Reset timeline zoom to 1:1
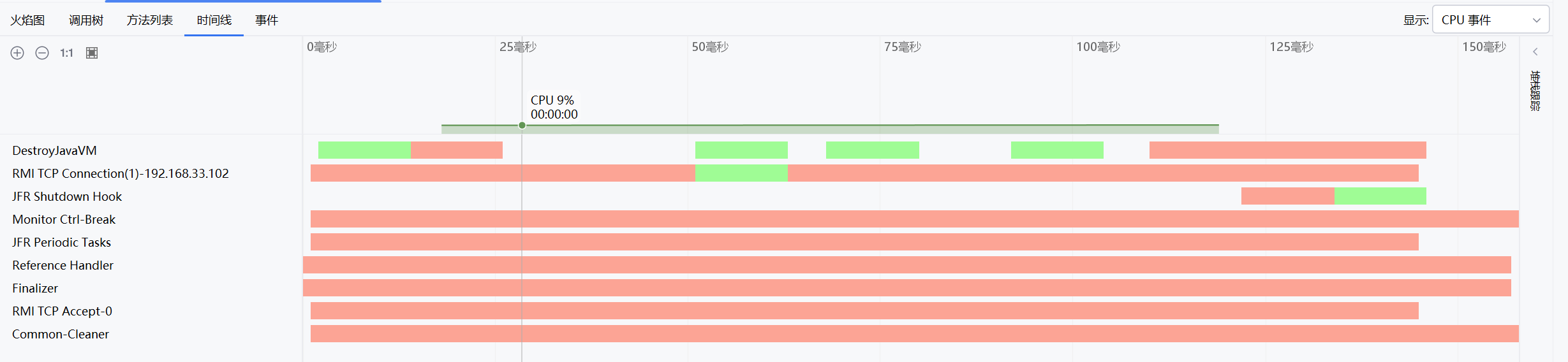The width and height of the screenshot is (1568, 362). tap(66, 53)
